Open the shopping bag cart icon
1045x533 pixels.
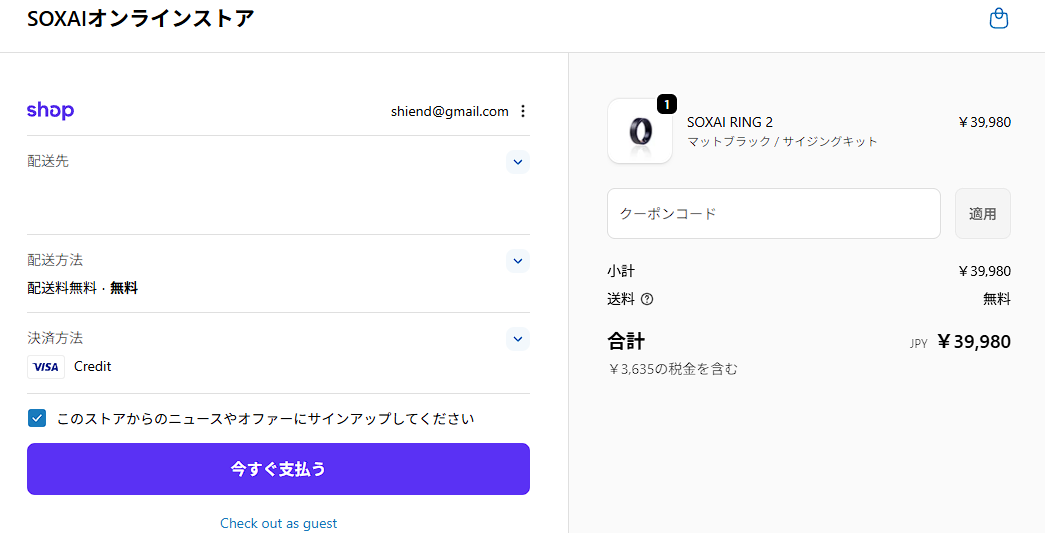(x=998, y=19)
